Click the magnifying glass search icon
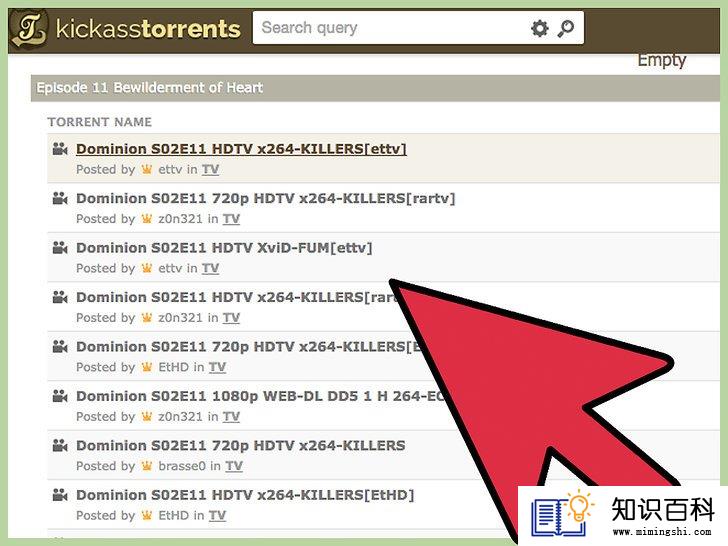This screenshot has height=546, width=728. 565,28
